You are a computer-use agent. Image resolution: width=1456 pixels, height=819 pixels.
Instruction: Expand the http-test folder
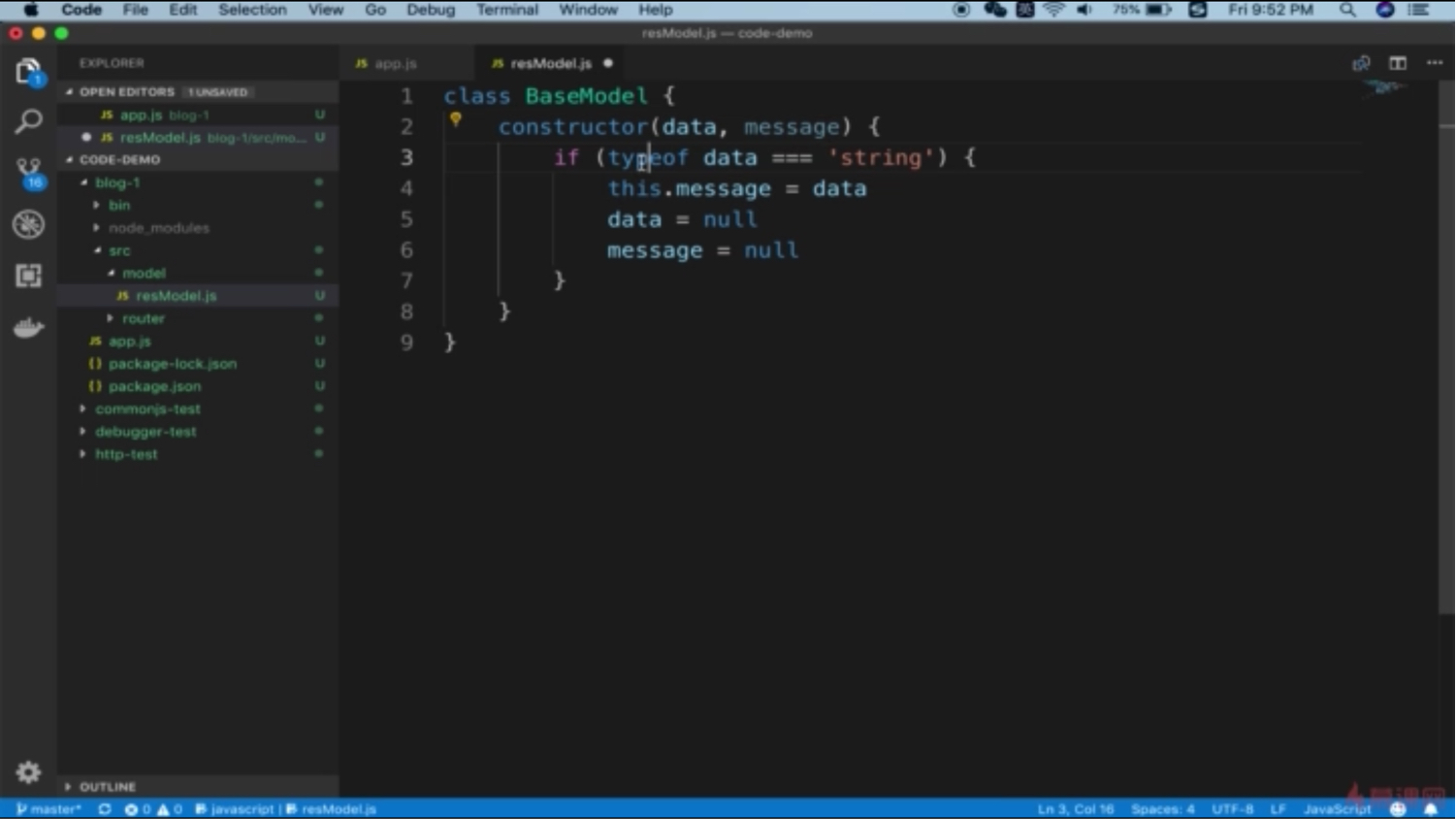(82, 454)
